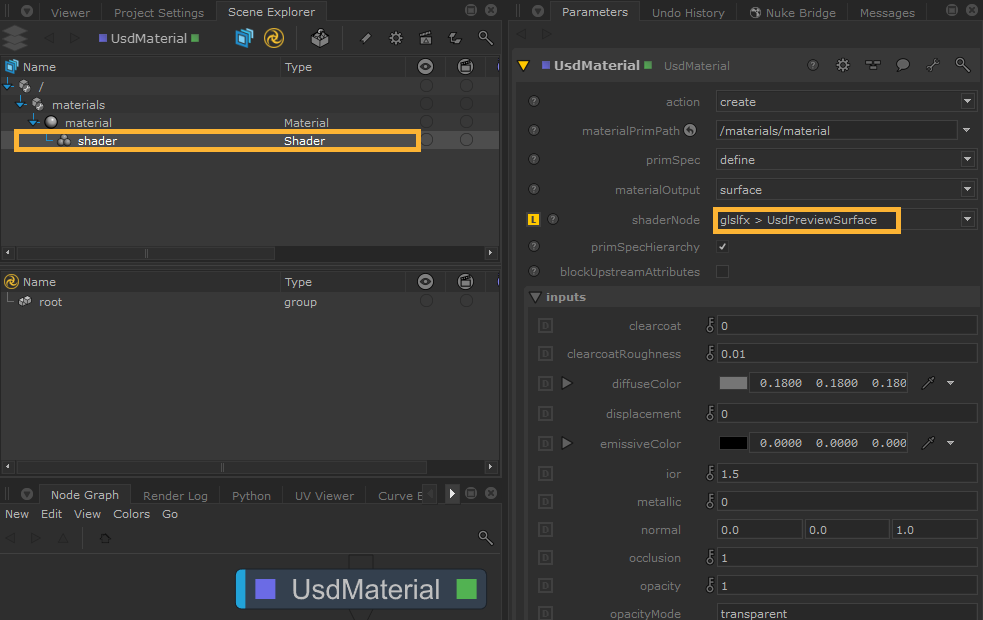This screenshot has height=620, width=983.
Task: Expand the diffuseColor parameter triangle
Action: point(567,383)
